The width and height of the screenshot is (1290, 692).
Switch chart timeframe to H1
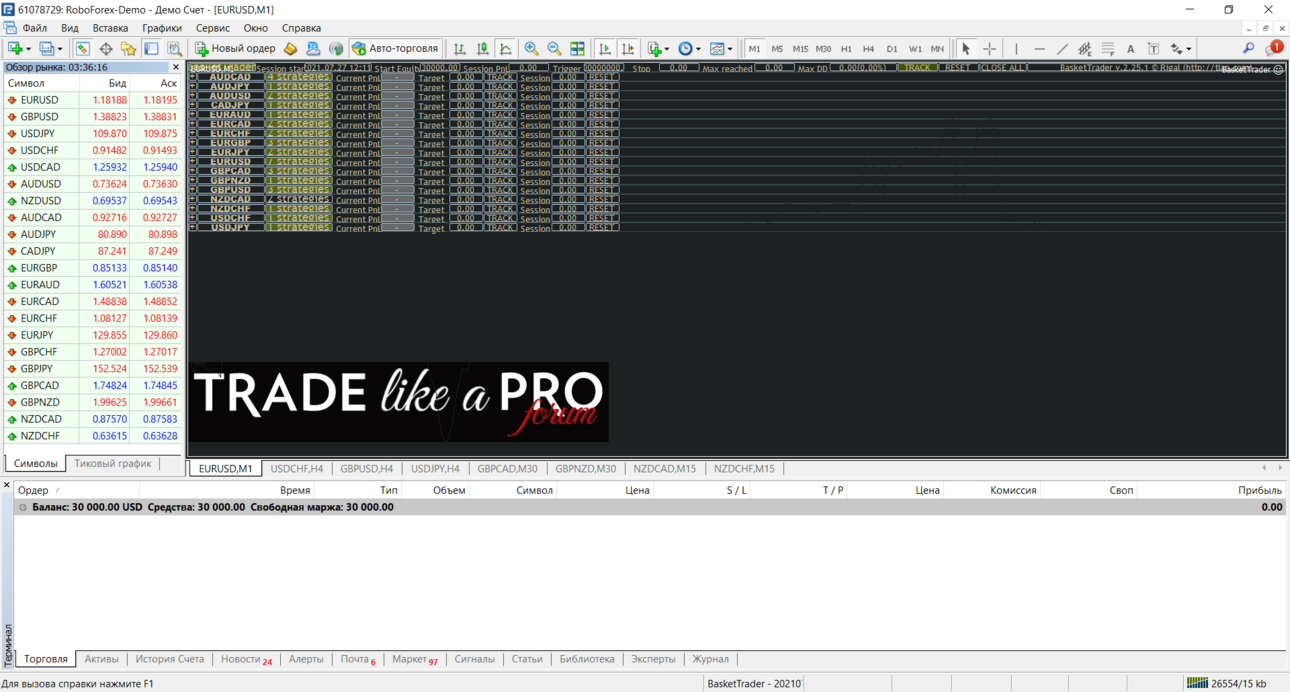tap(846, 48)
